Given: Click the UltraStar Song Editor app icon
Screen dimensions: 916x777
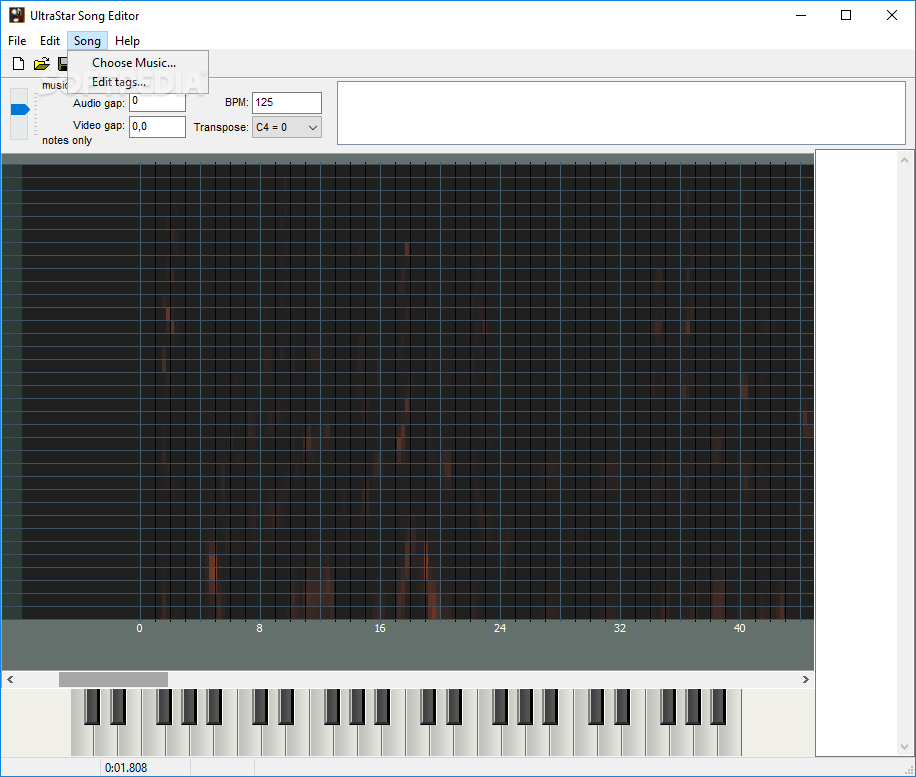Looking at the screenshot, I should 17,15.
